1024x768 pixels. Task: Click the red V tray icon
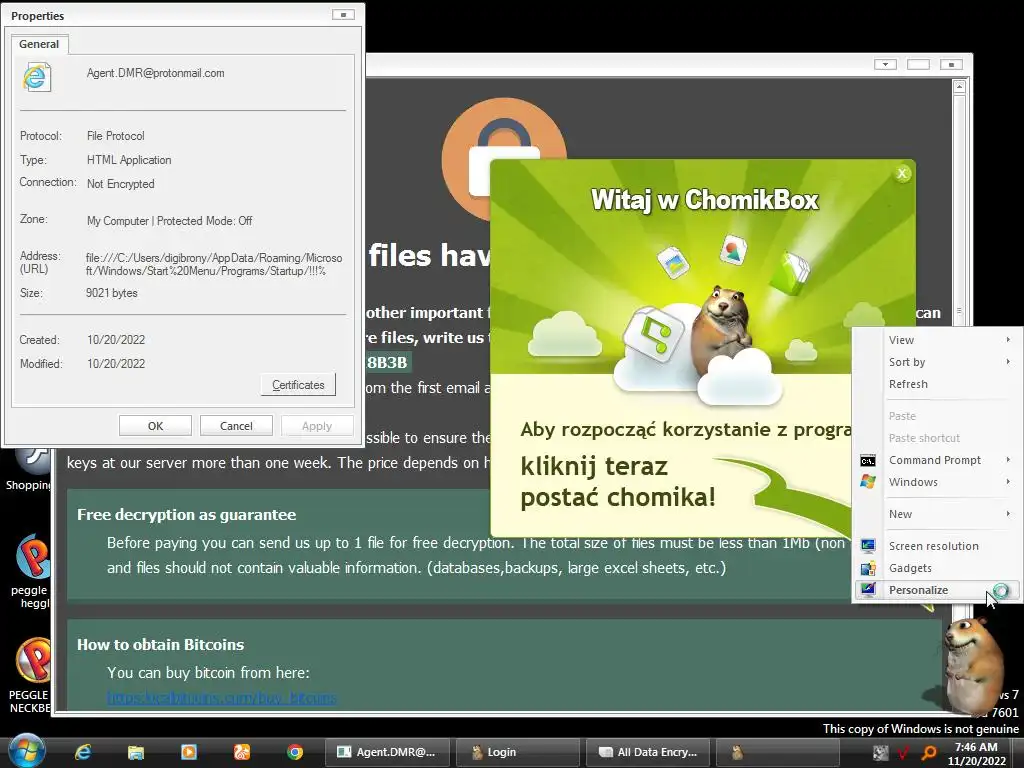coord(904,753)
